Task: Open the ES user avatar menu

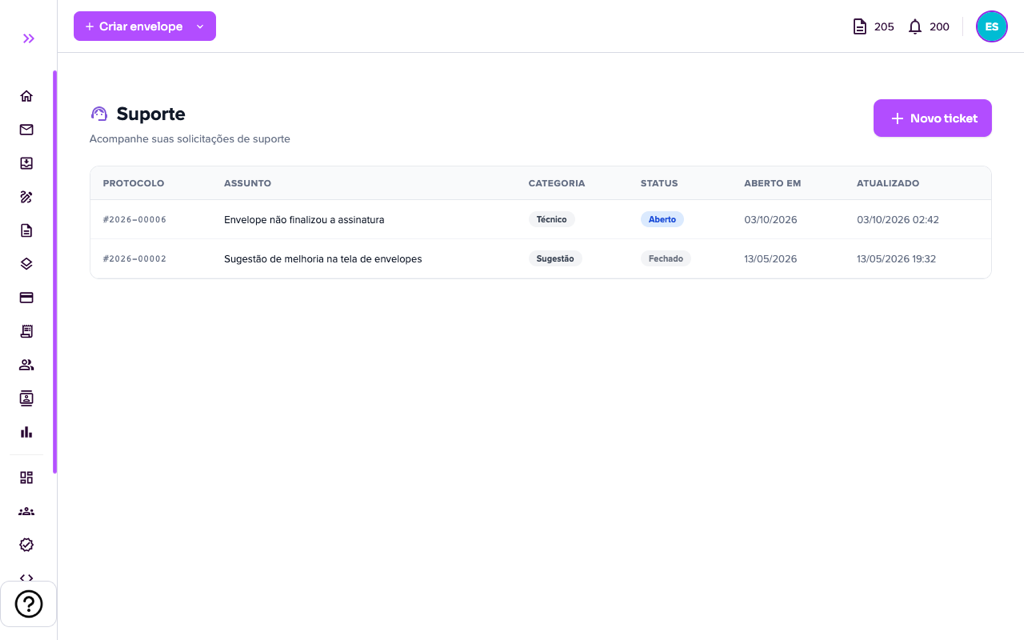Action: [991, 27]
